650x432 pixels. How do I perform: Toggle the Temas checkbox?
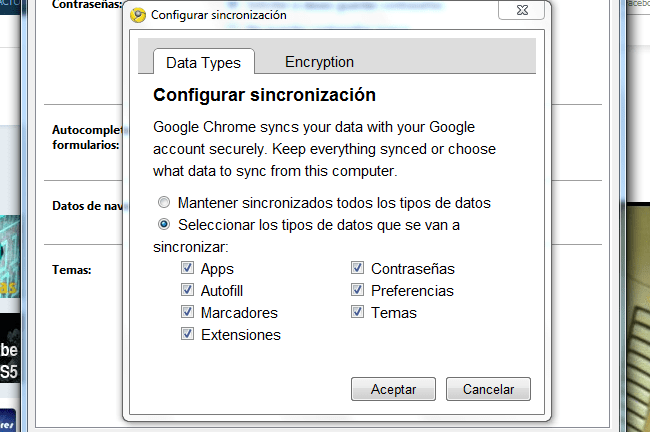(x=357, y=312)
